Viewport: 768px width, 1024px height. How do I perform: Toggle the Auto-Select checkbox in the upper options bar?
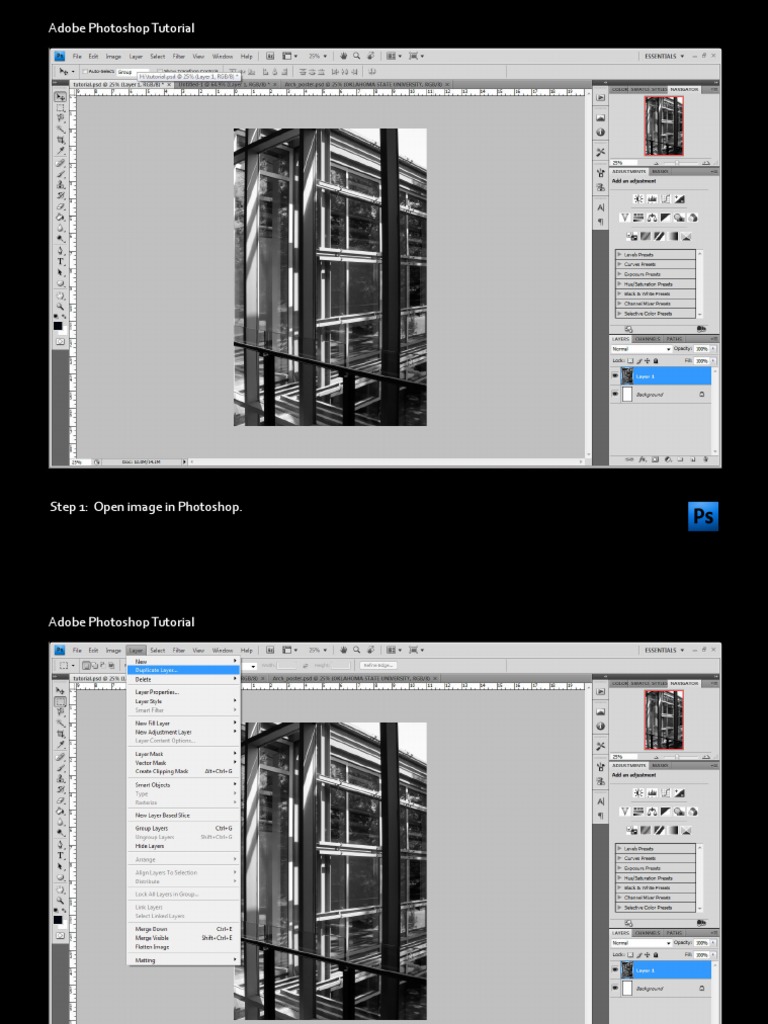coord(86,72)
